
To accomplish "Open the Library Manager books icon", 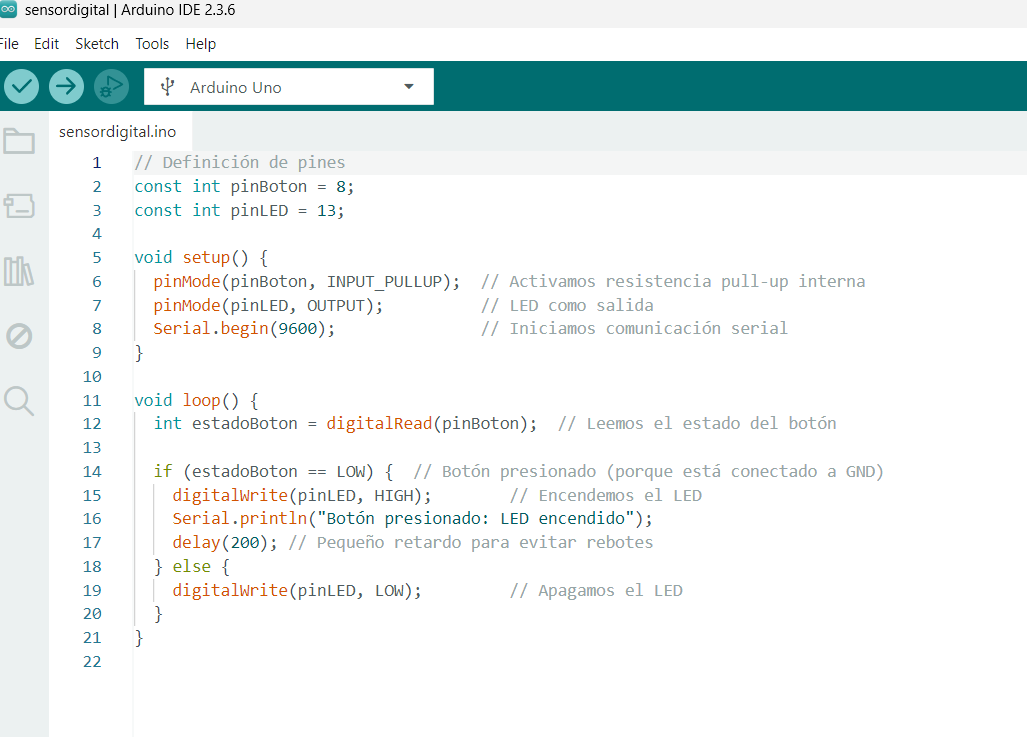I will click(x=19, y=271).
